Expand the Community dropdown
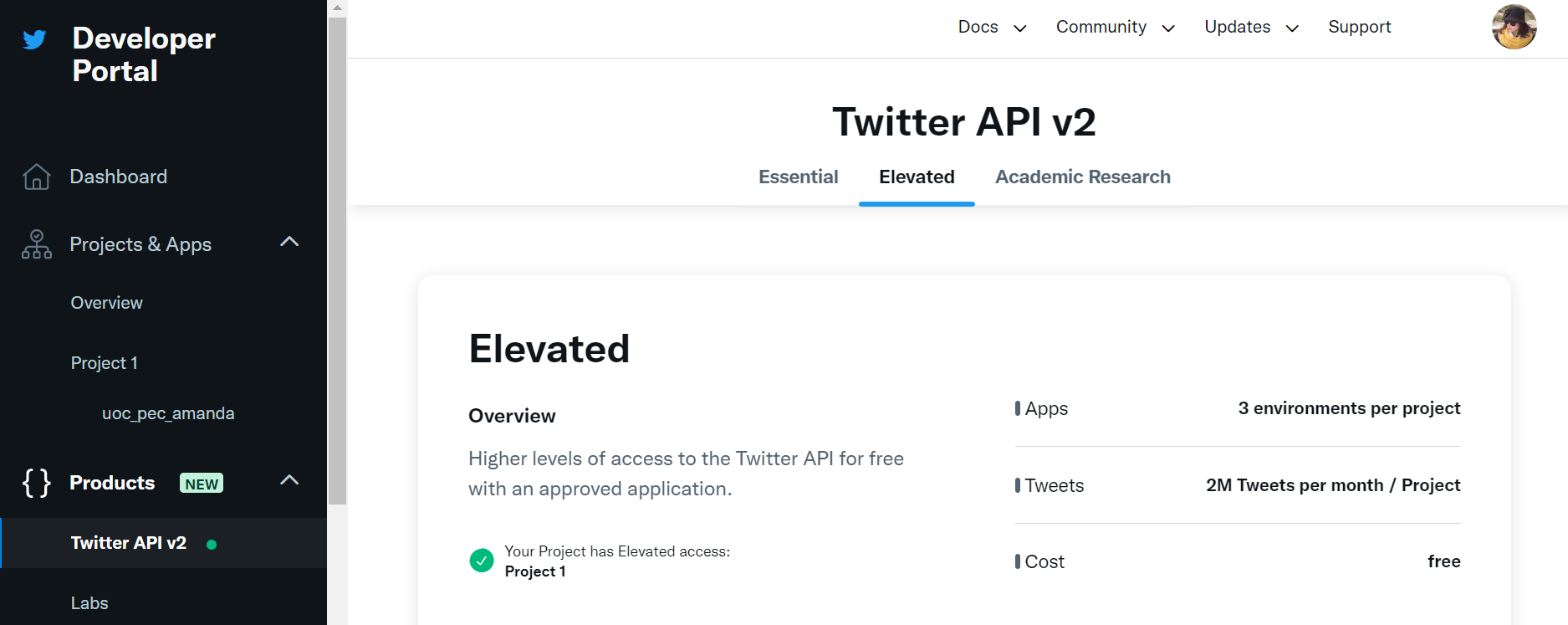 click(1115, 27)
